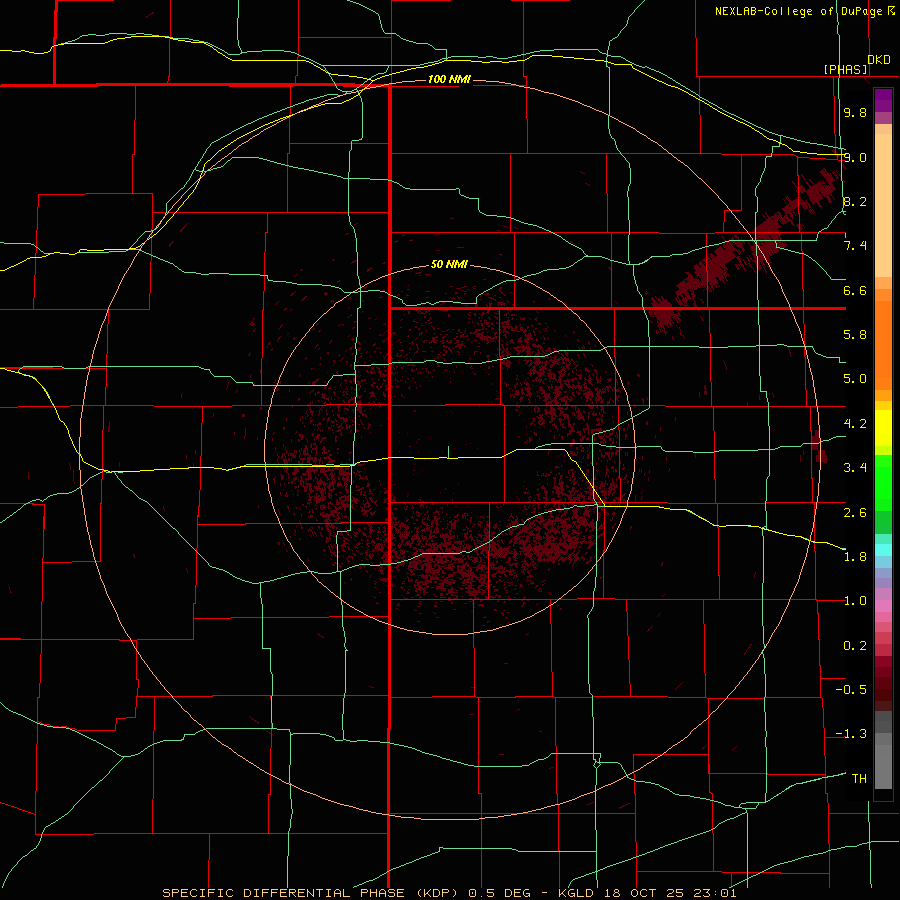Click the 100 NMI range ring label

coord(449,79)
